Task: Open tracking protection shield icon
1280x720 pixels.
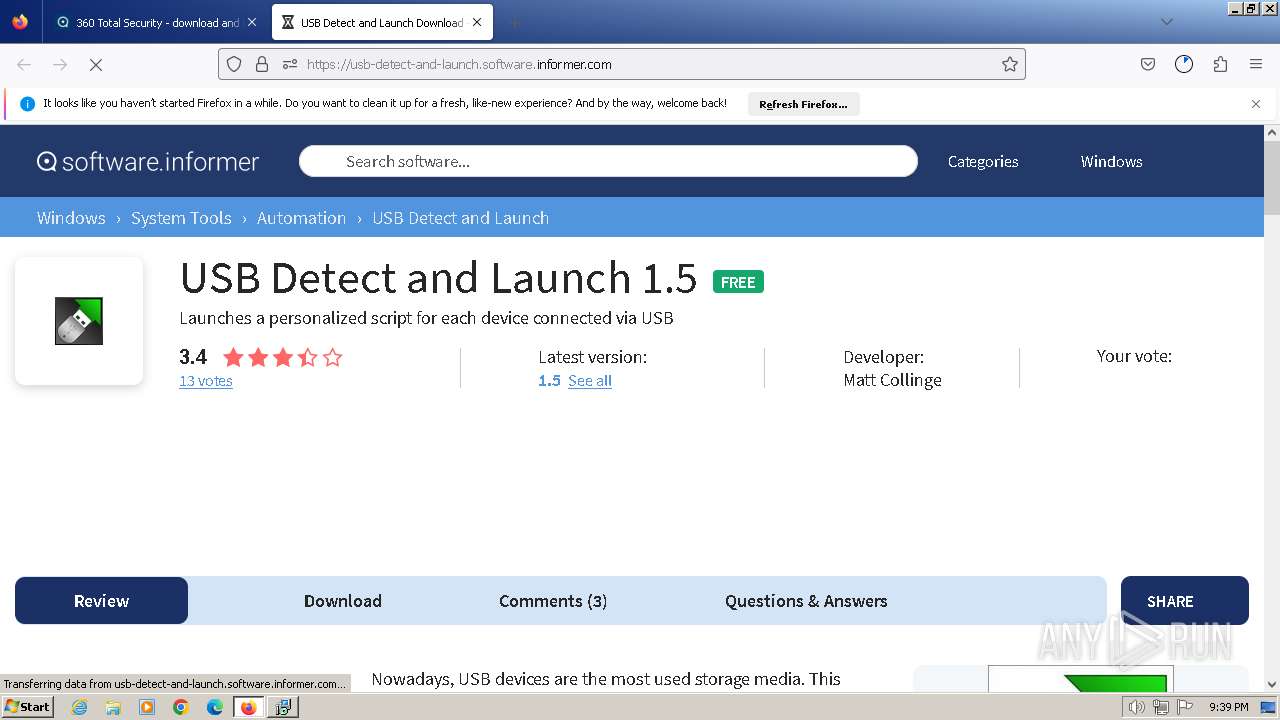Action: (x=234, y=64)
